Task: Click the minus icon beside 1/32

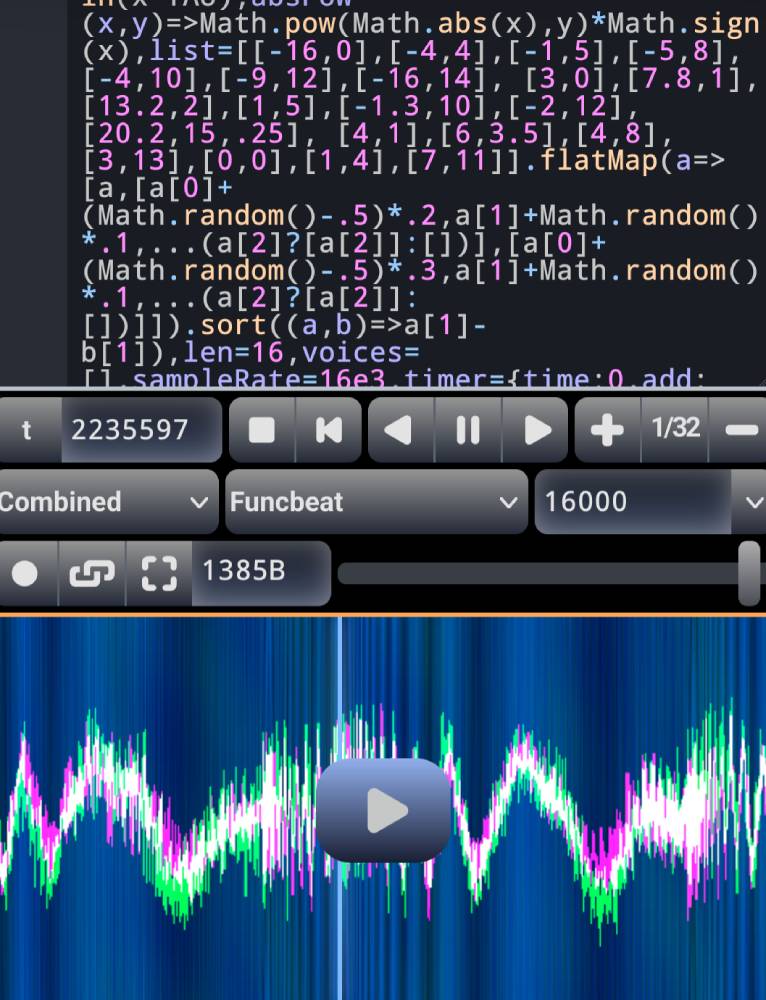Action: click(x=741, y=430)
